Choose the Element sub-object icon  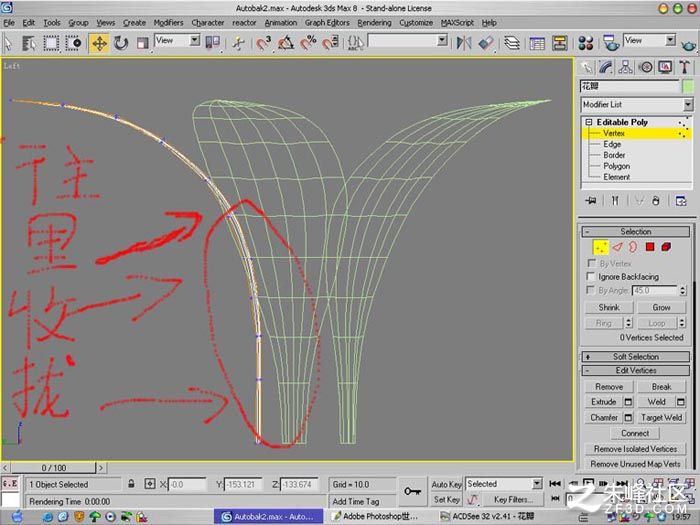click(666, 247)
